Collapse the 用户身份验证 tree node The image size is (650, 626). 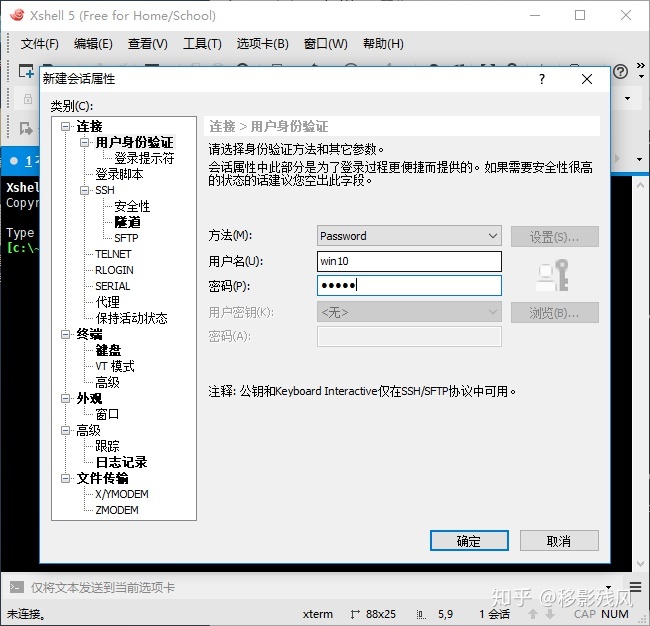[85, 143]
